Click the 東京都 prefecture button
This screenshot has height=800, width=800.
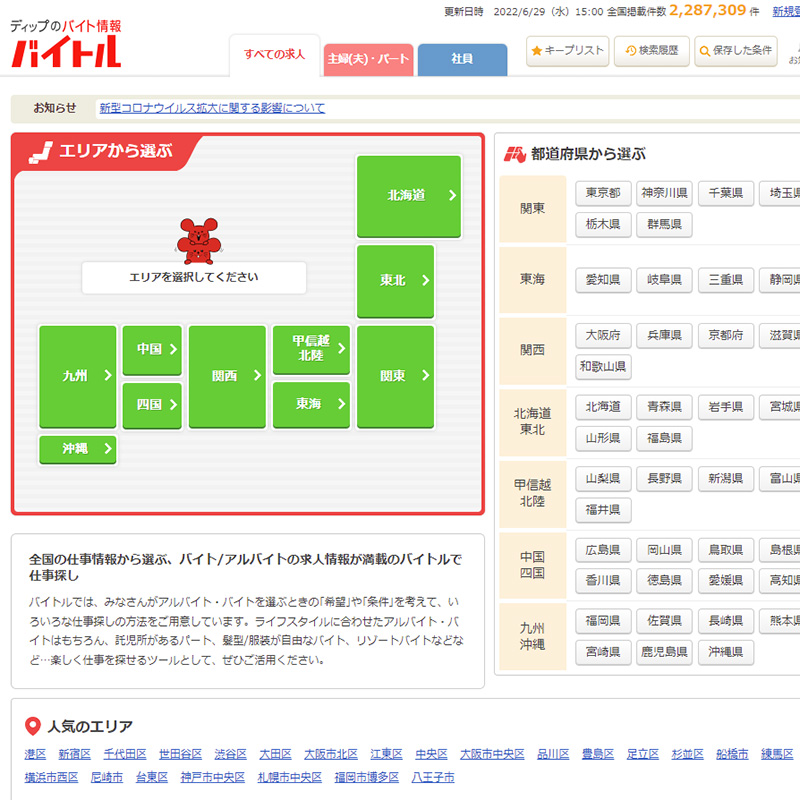tap(603, 193)
